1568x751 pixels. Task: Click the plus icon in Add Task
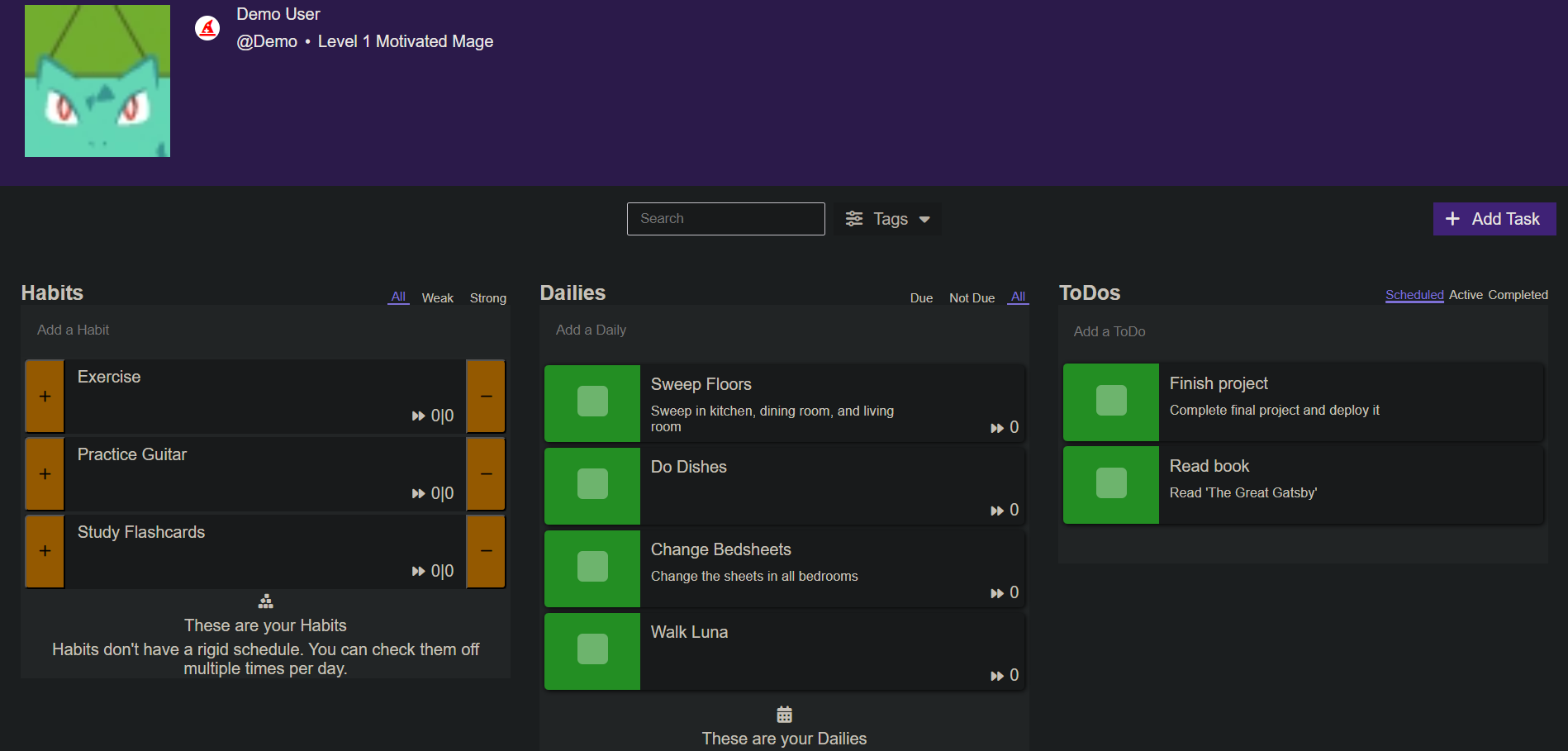pyautogui.click(x=1452, y=219)
